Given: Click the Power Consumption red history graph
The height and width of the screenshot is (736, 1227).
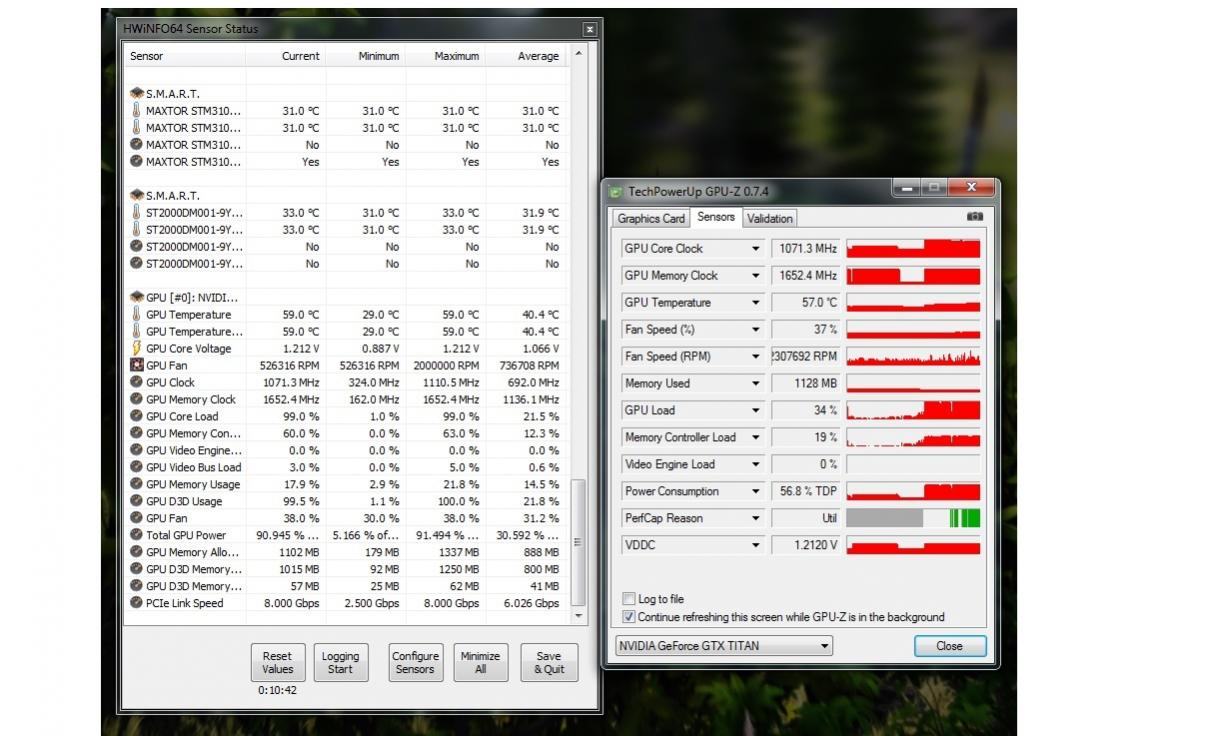Looking at the screenshot, I should coord(913,492).
